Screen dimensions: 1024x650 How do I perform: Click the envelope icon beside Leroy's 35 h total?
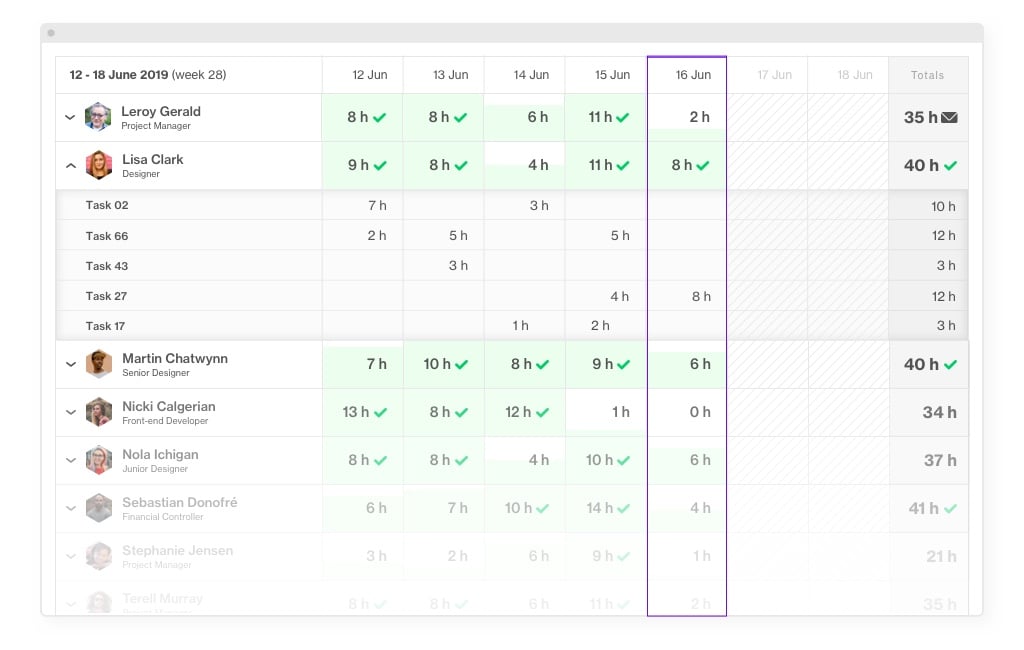(950, 118)
